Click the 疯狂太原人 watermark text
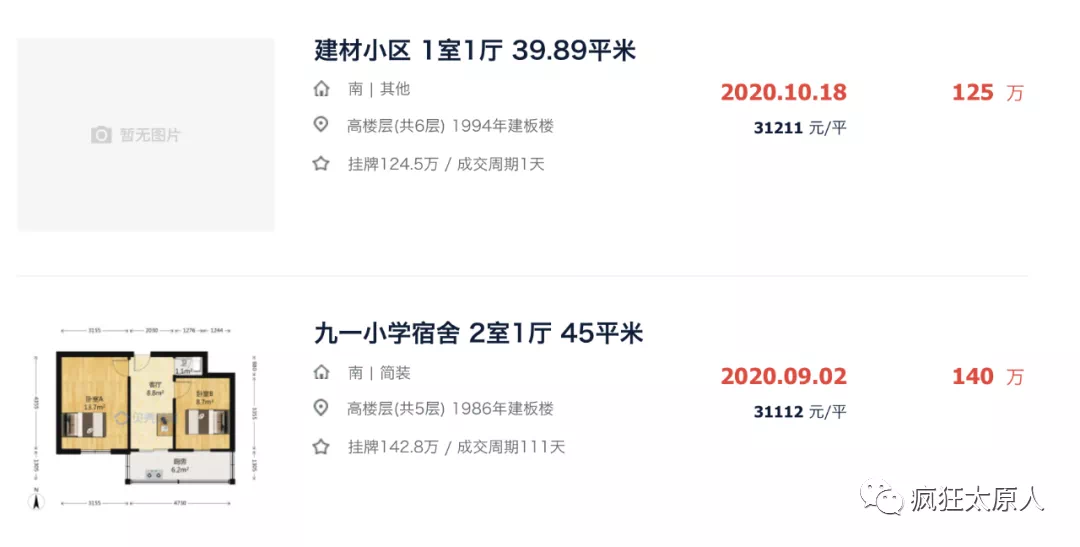The height and width of the screenshot is (547, 1080). [977, 499]
